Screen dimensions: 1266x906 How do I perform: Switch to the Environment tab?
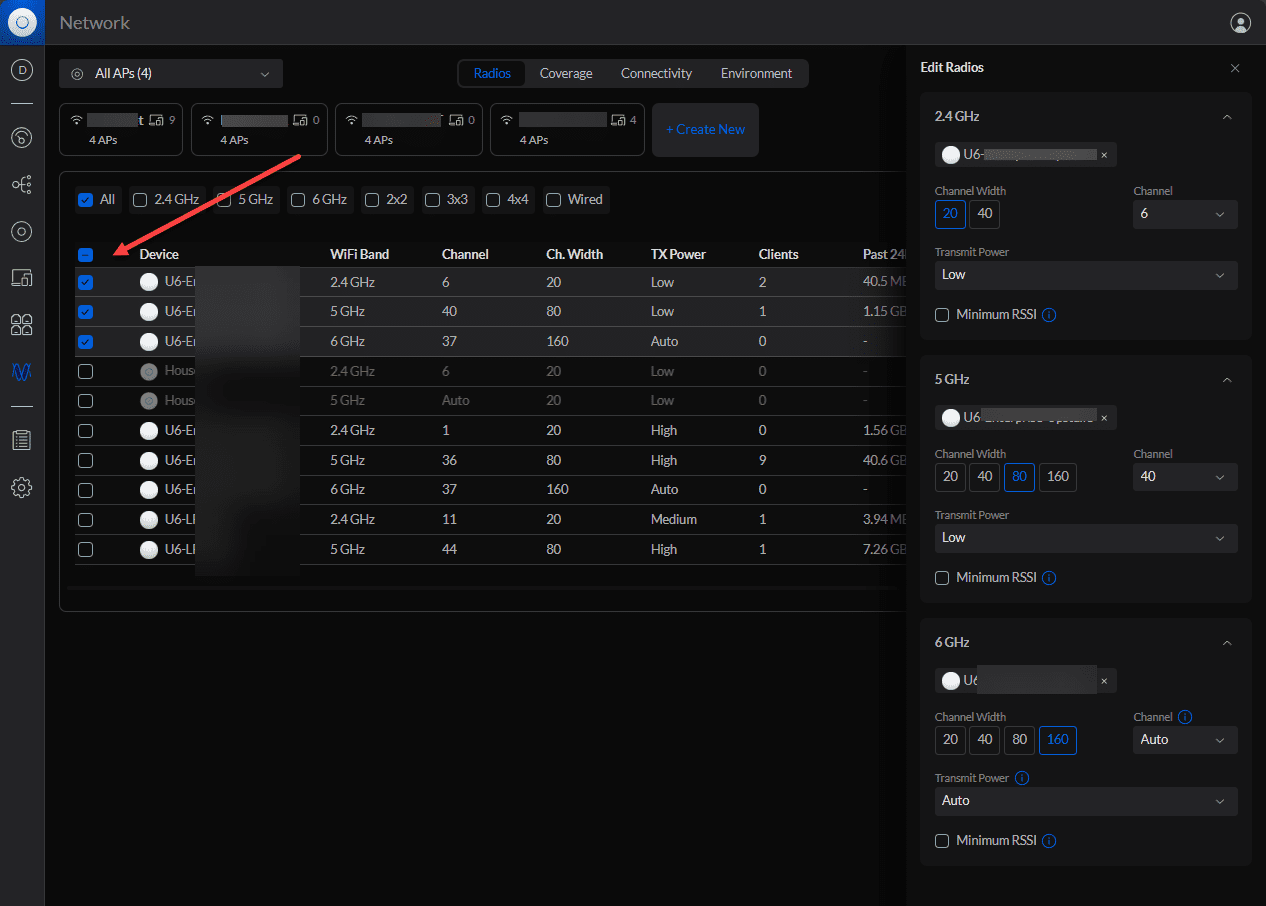756,73
